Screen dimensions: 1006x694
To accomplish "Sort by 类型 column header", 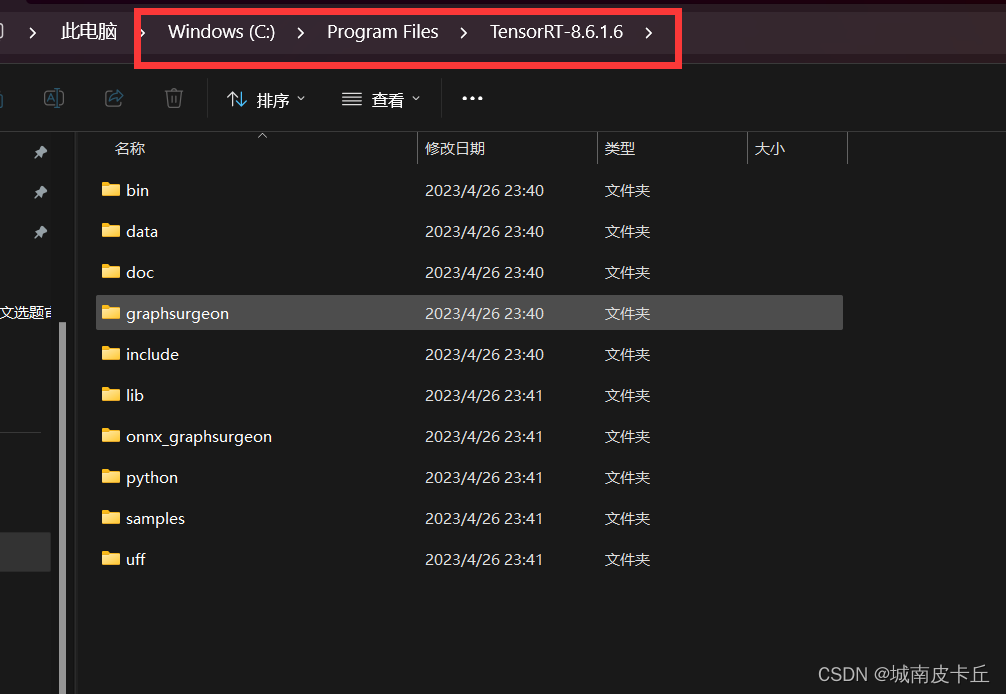I will (x=620, y=149).
